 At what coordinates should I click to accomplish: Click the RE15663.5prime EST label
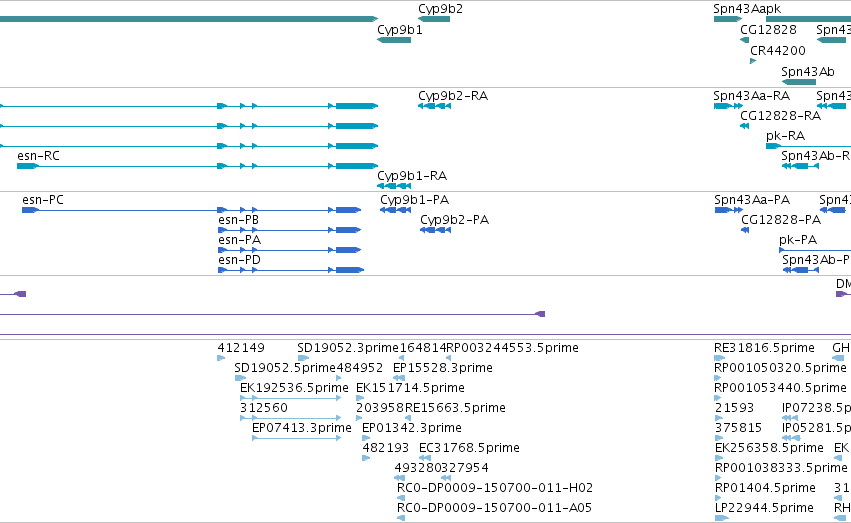(455, 408)
